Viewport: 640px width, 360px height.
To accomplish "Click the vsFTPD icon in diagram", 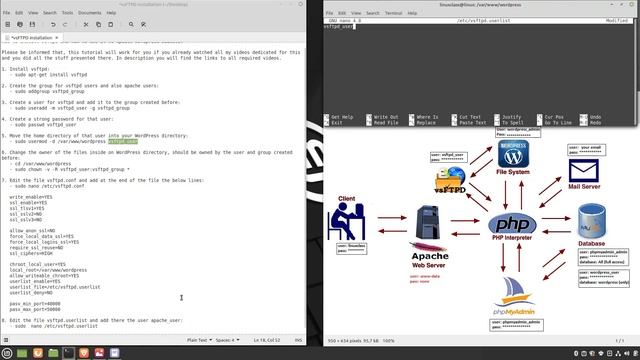I will pos(450,180).
